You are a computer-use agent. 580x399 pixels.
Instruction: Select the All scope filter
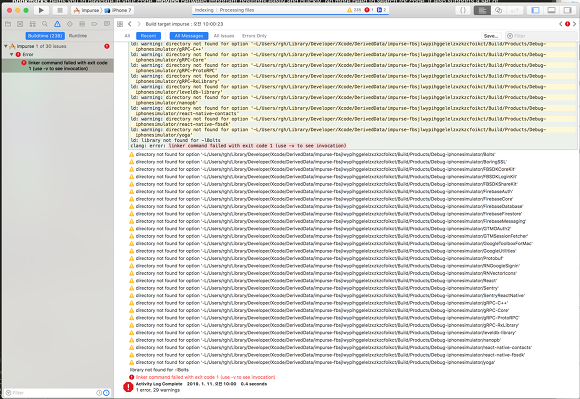[127, 36]
